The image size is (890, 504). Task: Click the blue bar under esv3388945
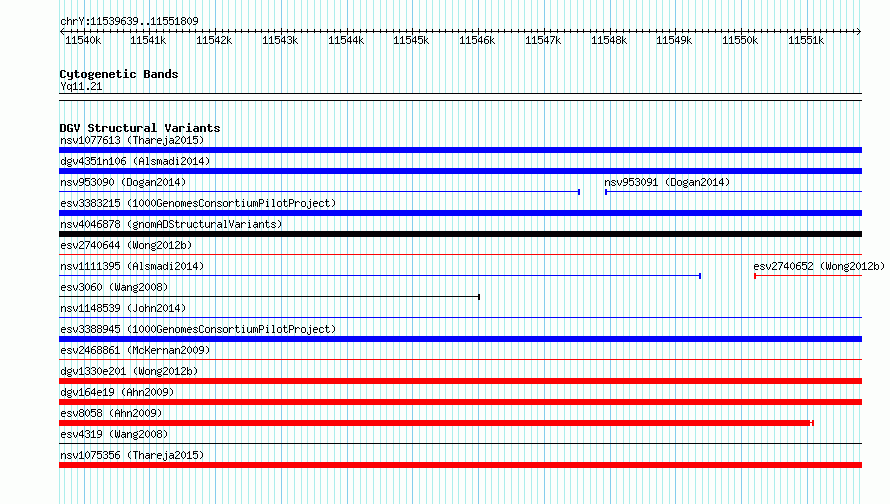(x=460, y=339)
